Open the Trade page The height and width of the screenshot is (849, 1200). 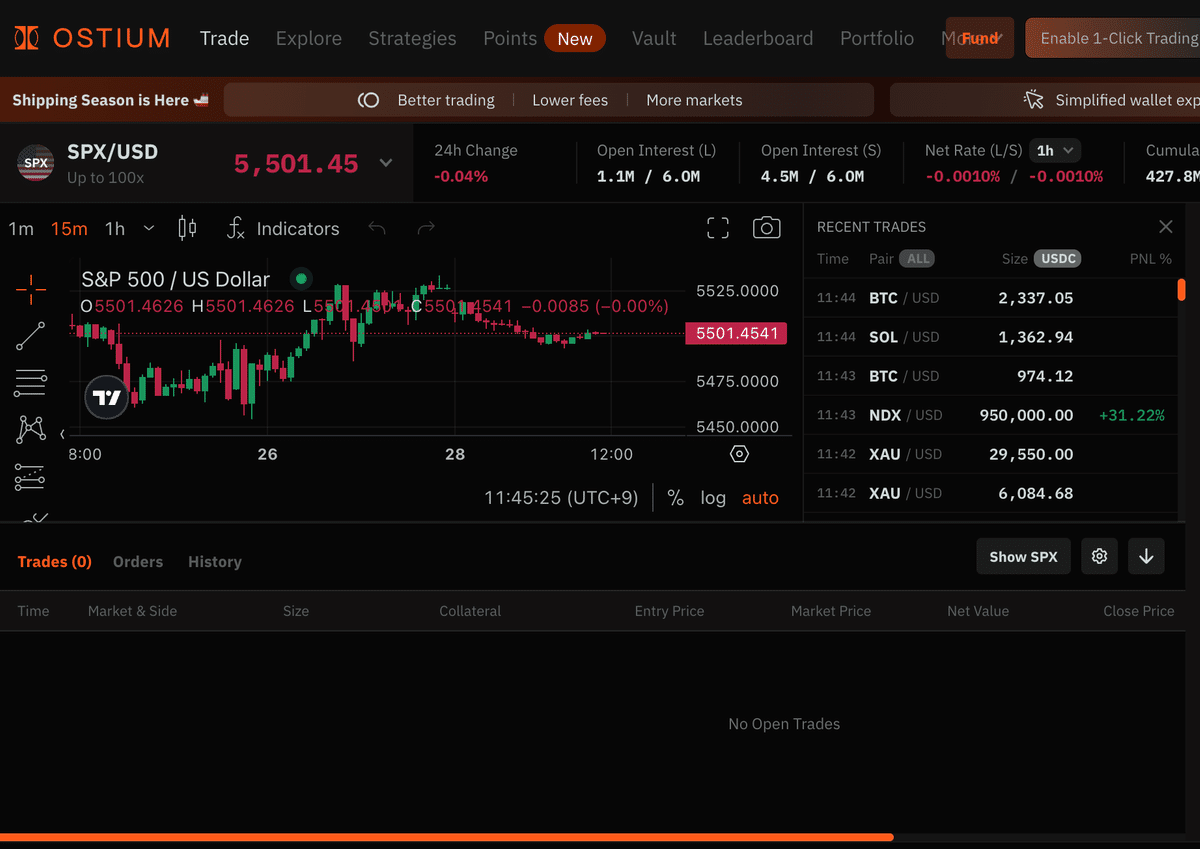[x=224, y=38]
